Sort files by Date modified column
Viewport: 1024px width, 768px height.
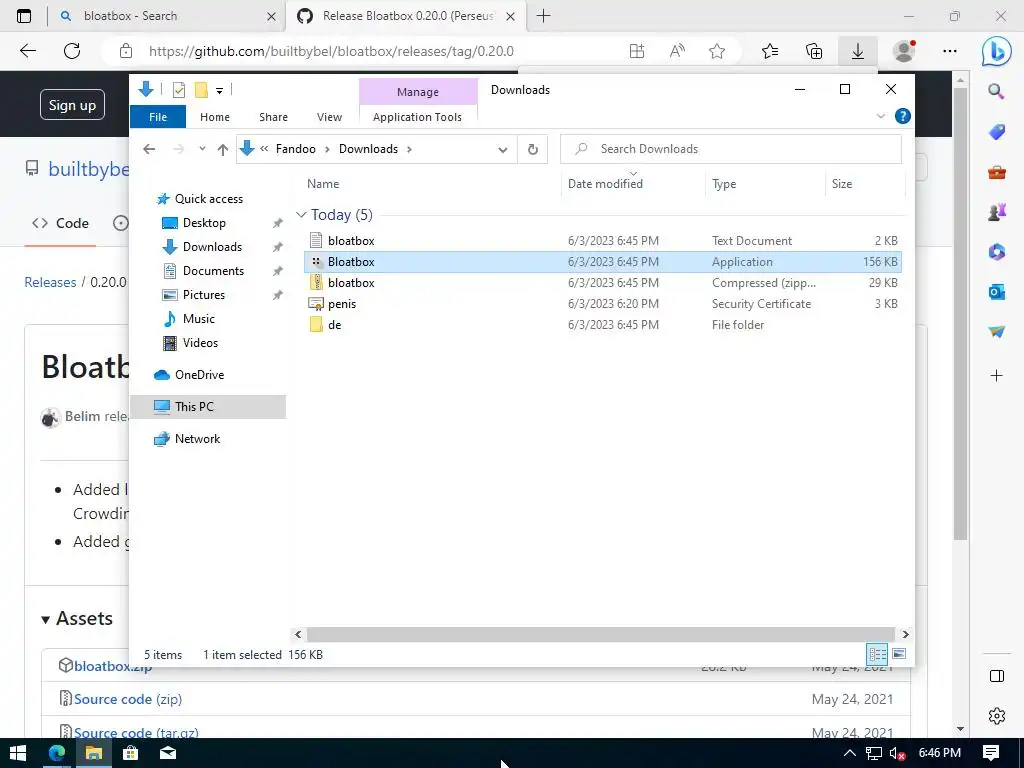(x=605, y=184)
